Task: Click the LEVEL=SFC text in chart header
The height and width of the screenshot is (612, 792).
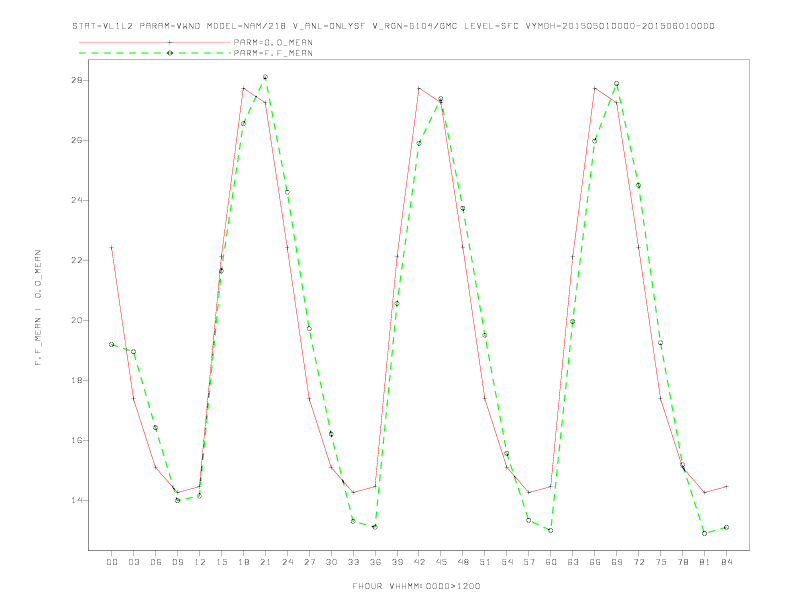Action: [491, 26]
